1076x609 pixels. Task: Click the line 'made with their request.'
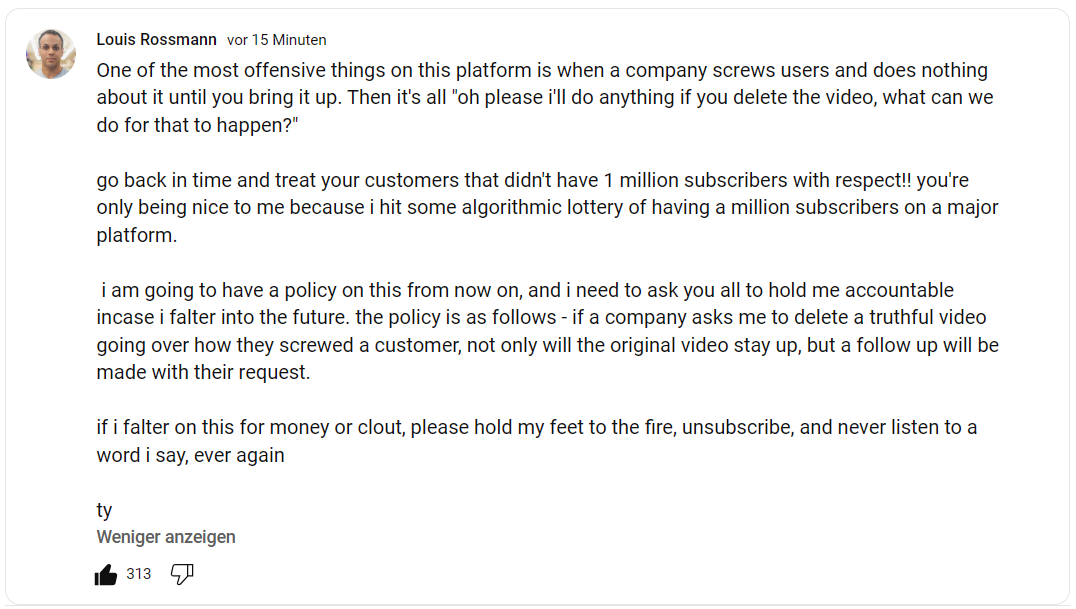[203, 372]
